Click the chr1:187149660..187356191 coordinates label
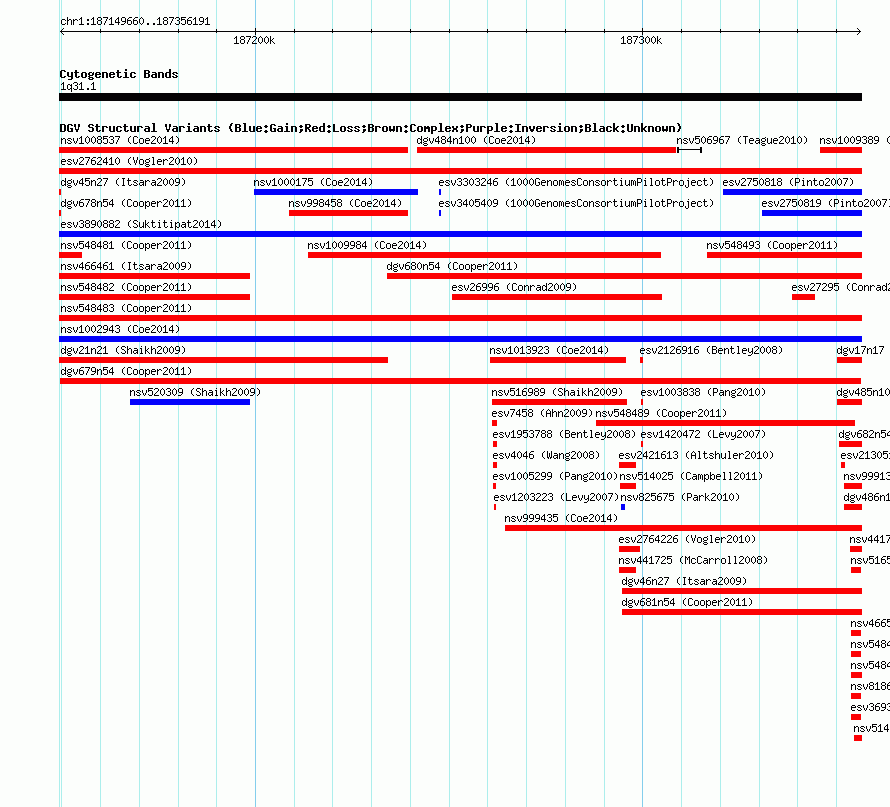Screen dimensions: 890x807 [135, 21]
